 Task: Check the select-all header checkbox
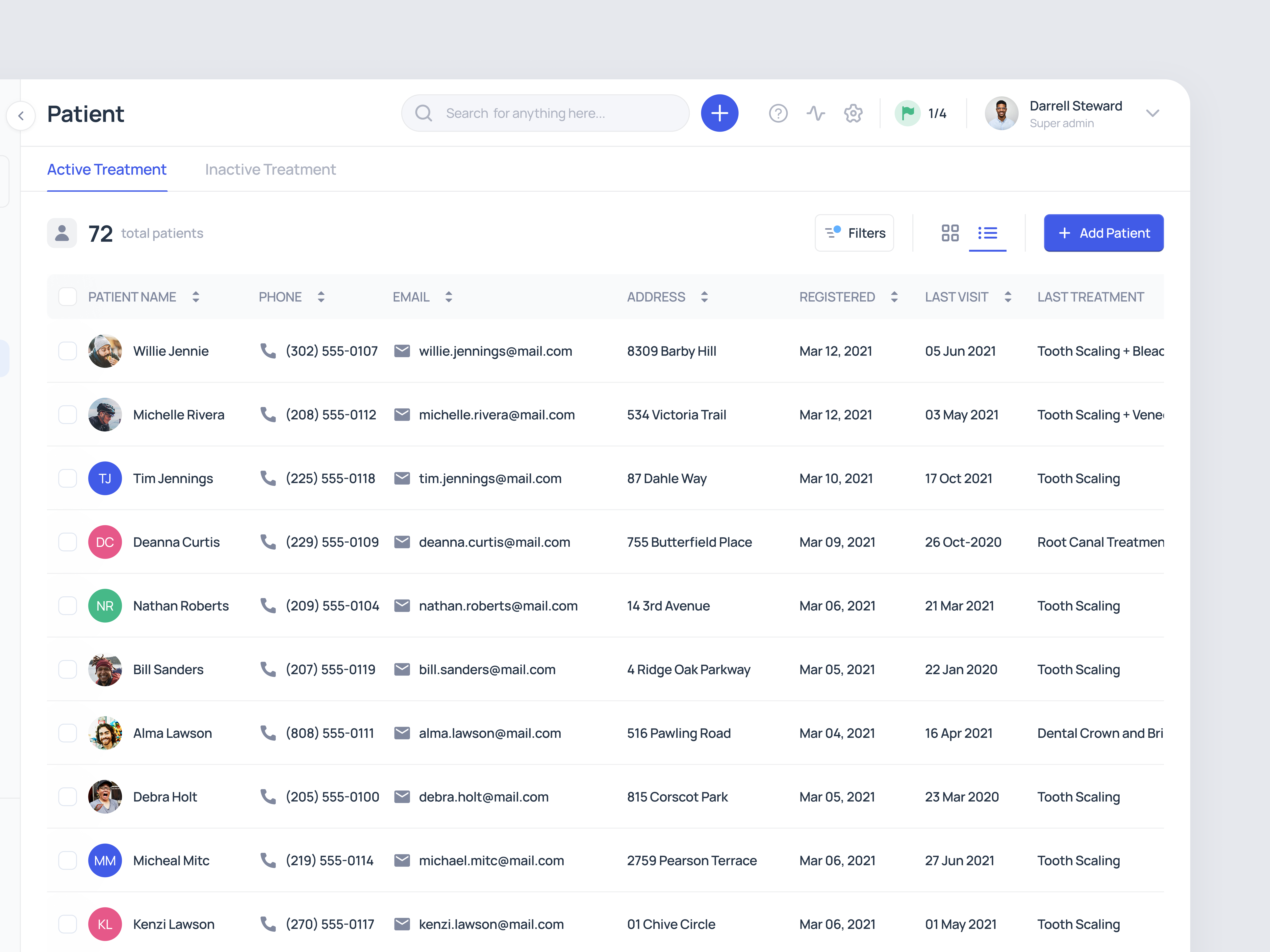(x=68, y=297)
